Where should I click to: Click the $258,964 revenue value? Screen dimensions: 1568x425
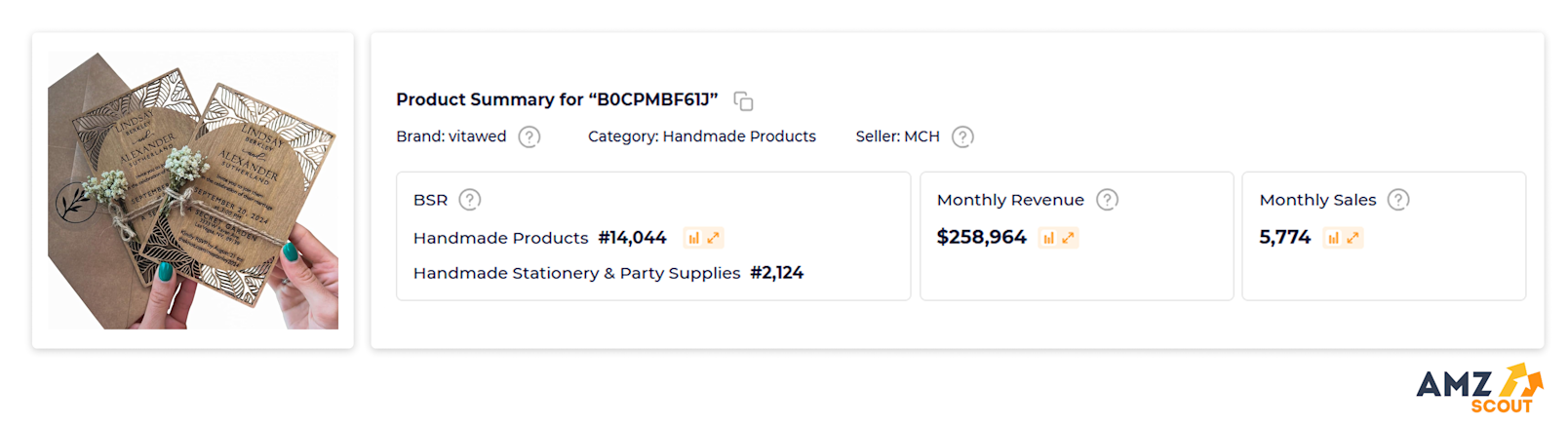[x=981, y=237]
